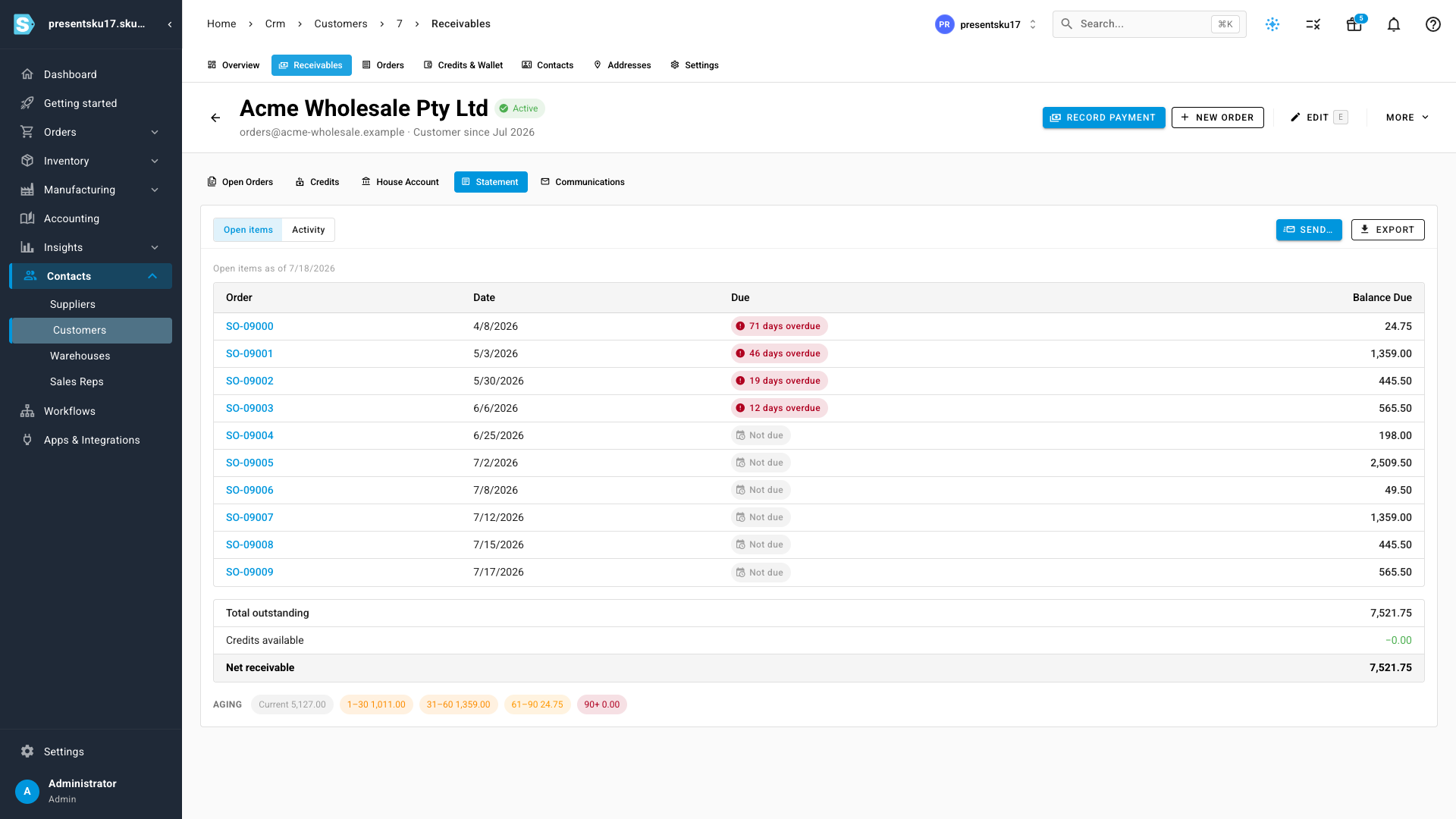1456x819 pixels.
Task: Open the Credits sub-tab
Action: point(317,182)
